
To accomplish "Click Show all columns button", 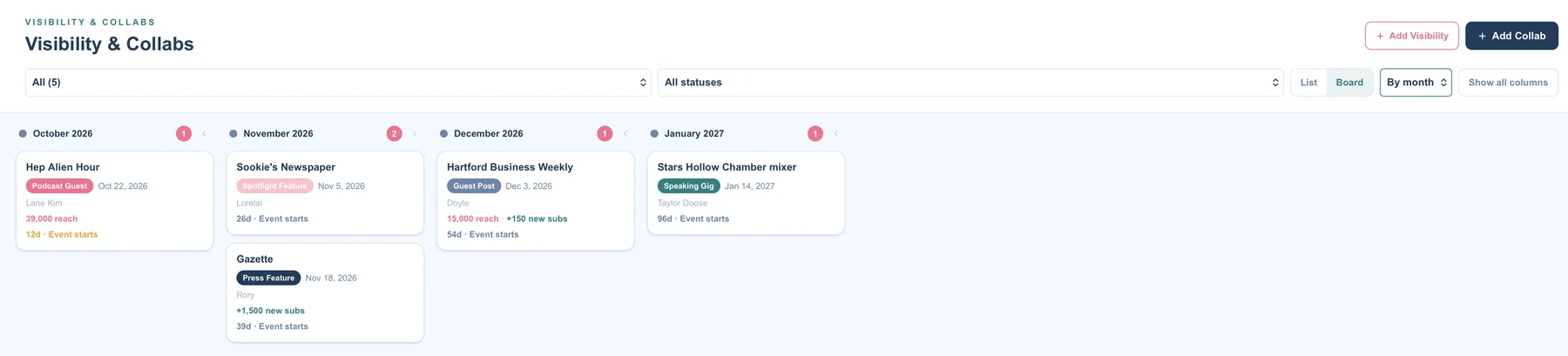I will (1508, 83).
